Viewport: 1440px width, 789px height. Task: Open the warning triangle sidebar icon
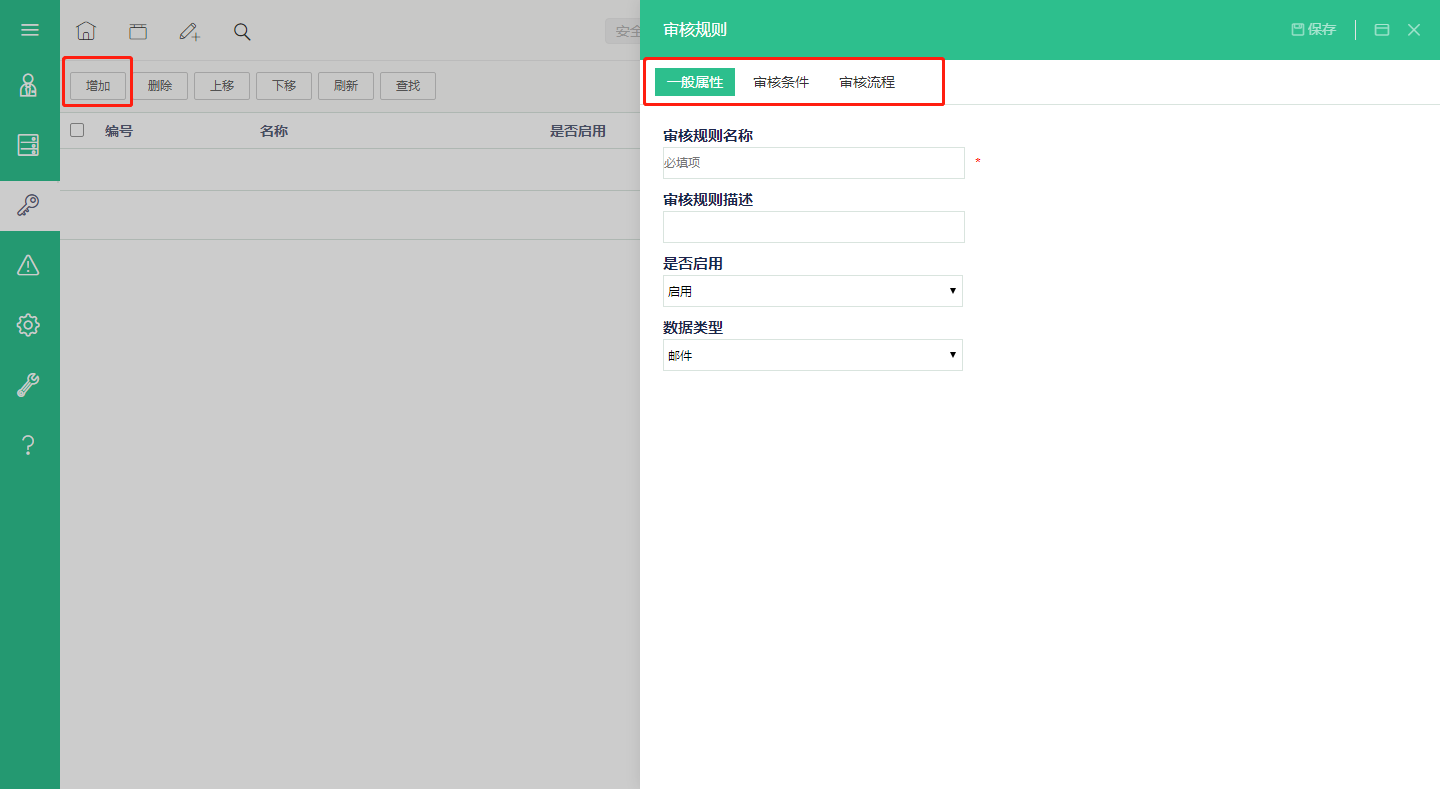point(29,265)
